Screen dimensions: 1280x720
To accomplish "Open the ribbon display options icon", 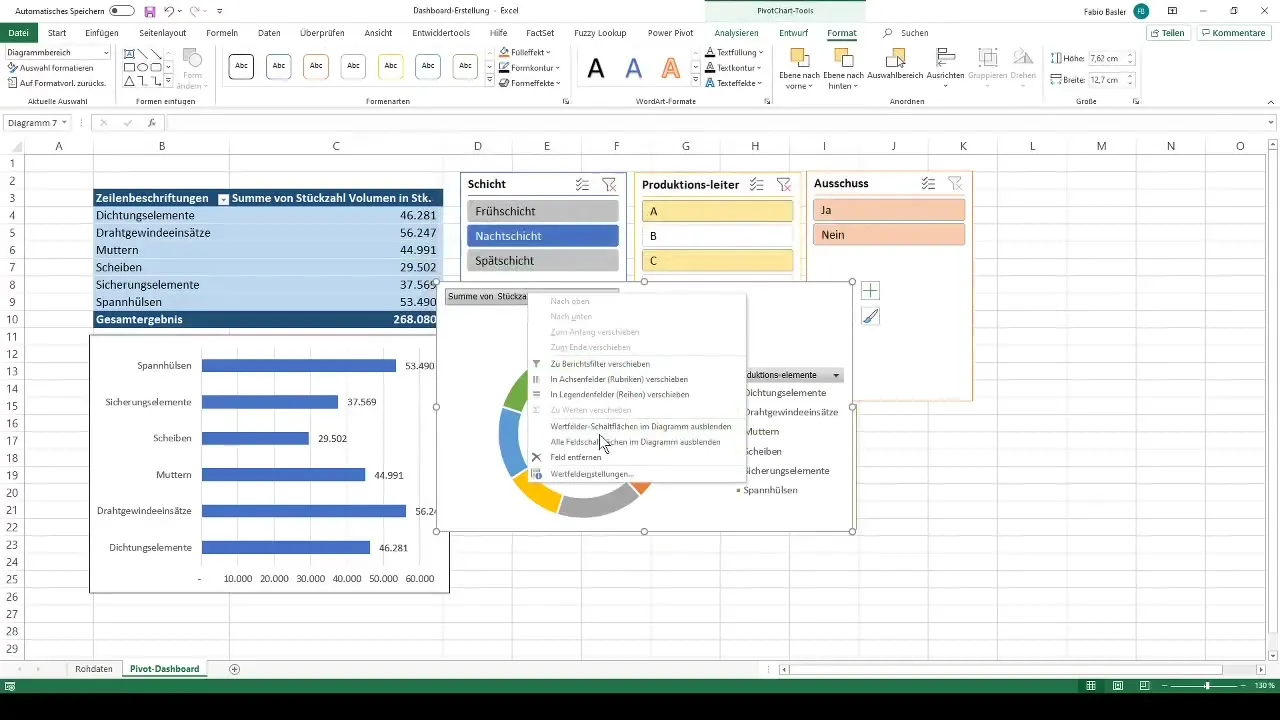I will click(x=1172, y=11).
